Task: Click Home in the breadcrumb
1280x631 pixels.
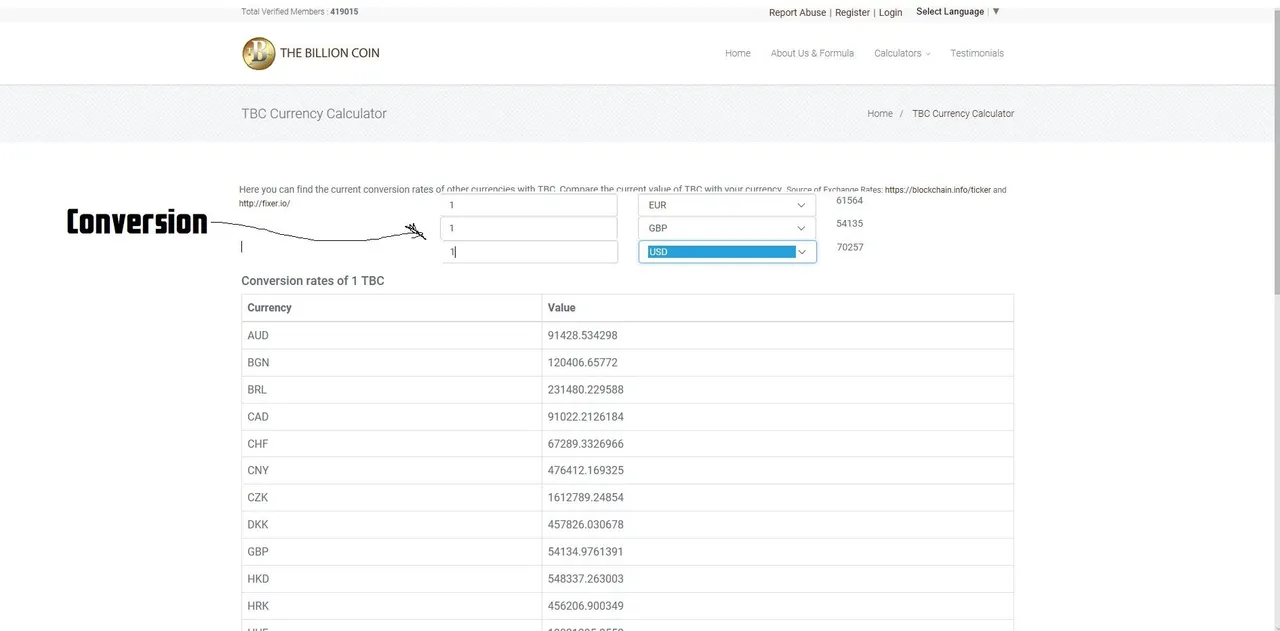Action: [x=880, y=114]
